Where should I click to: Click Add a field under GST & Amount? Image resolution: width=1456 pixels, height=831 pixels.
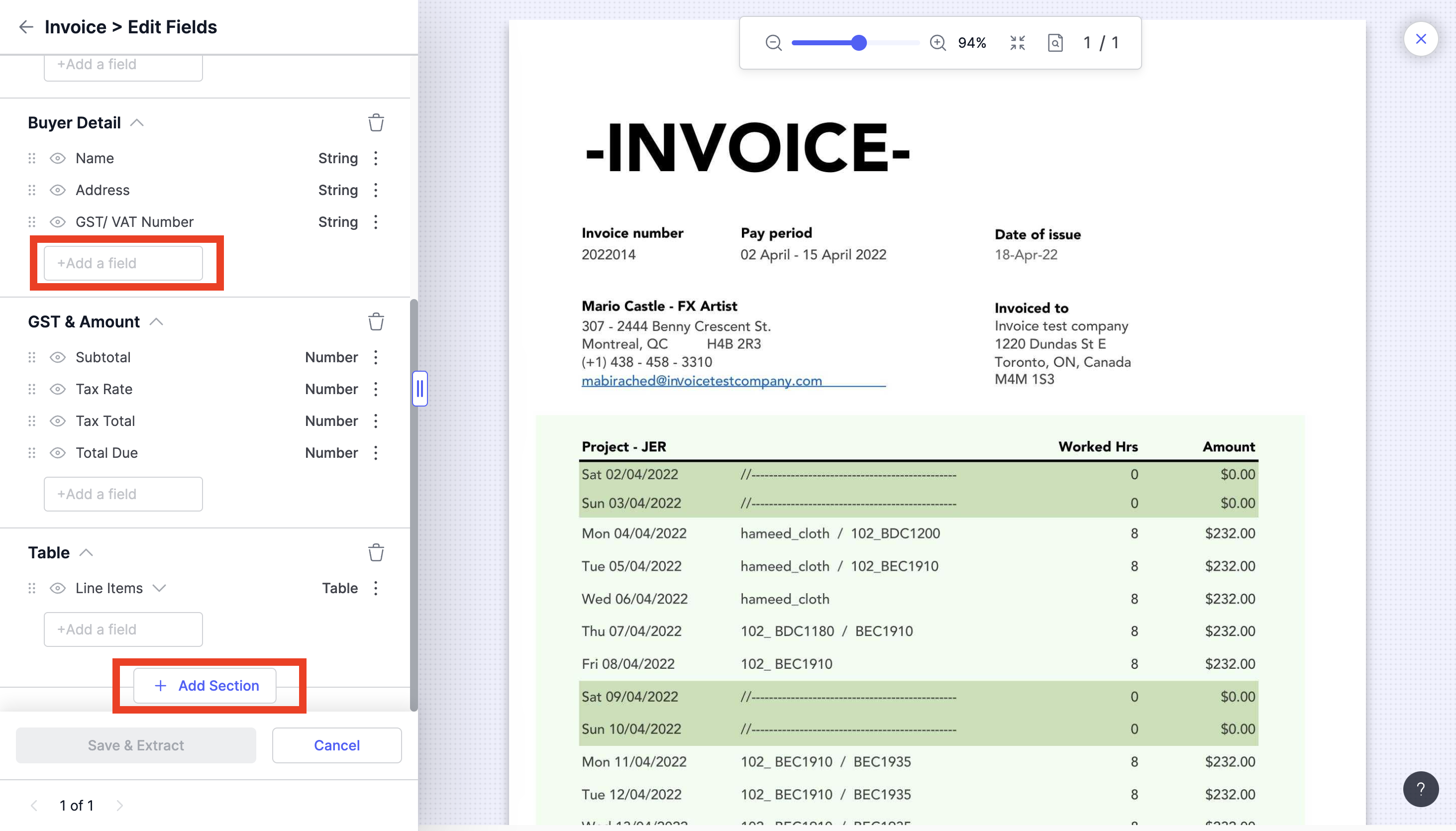pyautogui.click(x=123, y=494)
